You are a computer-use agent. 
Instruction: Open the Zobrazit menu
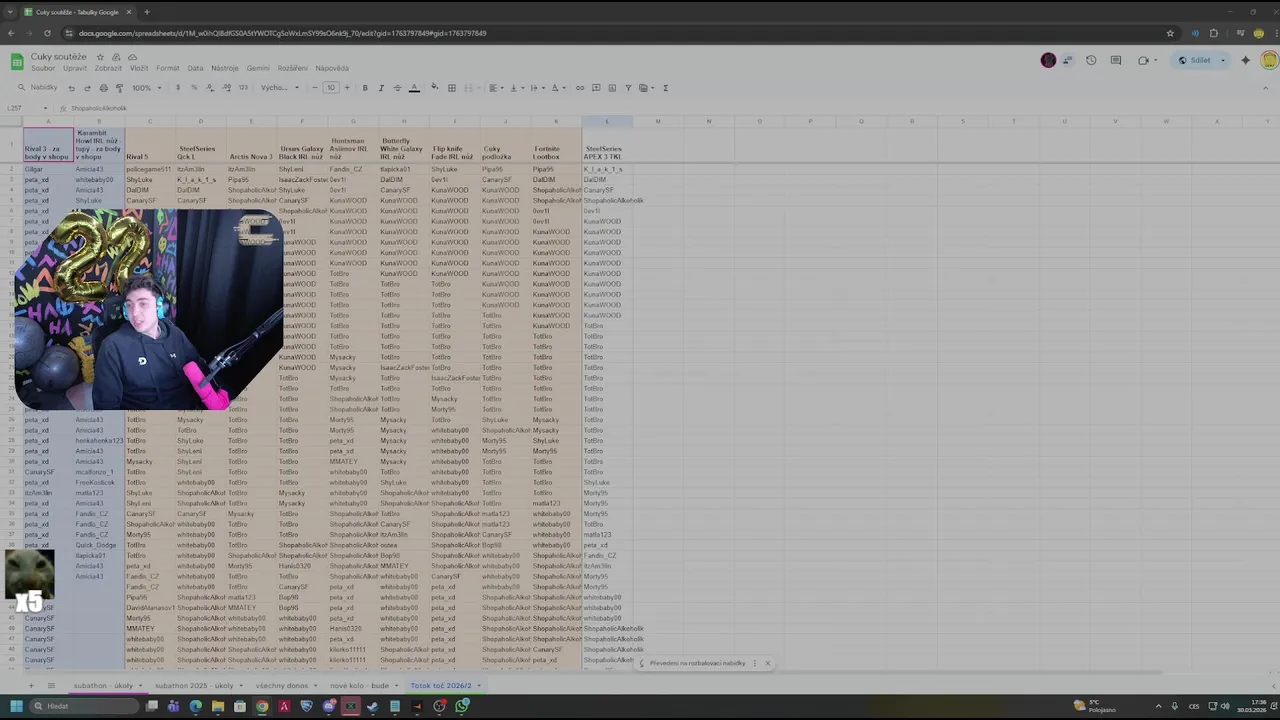pyautogui.click(x=108, y=68)
